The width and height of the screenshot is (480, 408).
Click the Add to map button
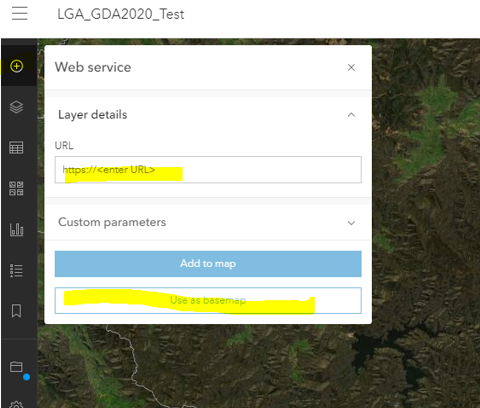[208, 264]
